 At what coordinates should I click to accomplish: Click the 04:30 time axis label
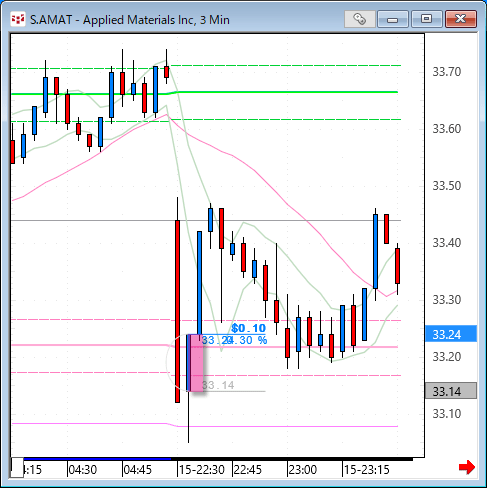tap(83, 470)
